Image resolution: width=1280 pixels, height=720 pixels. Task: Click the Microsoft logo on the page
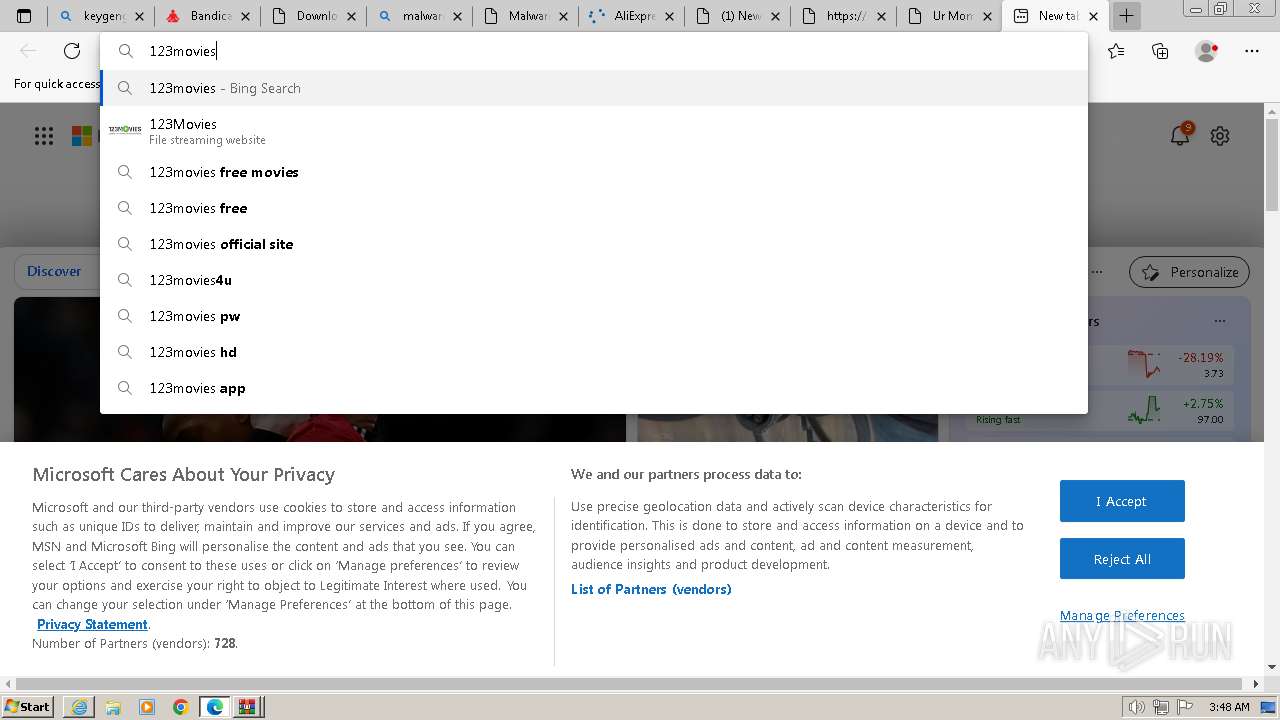pos(82,136)
